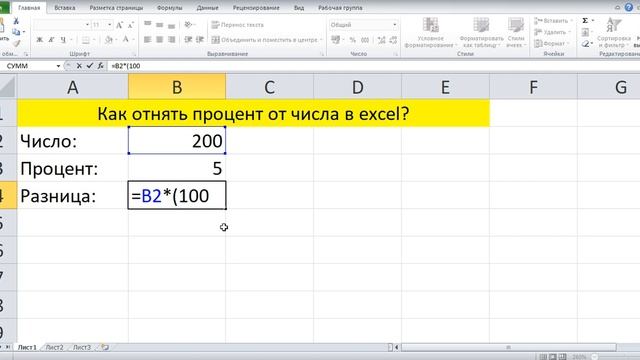Image resolution: width=640 pixels, height=360 pixels.
Task: Switch to the Данные tab
Action: point(207,8)
